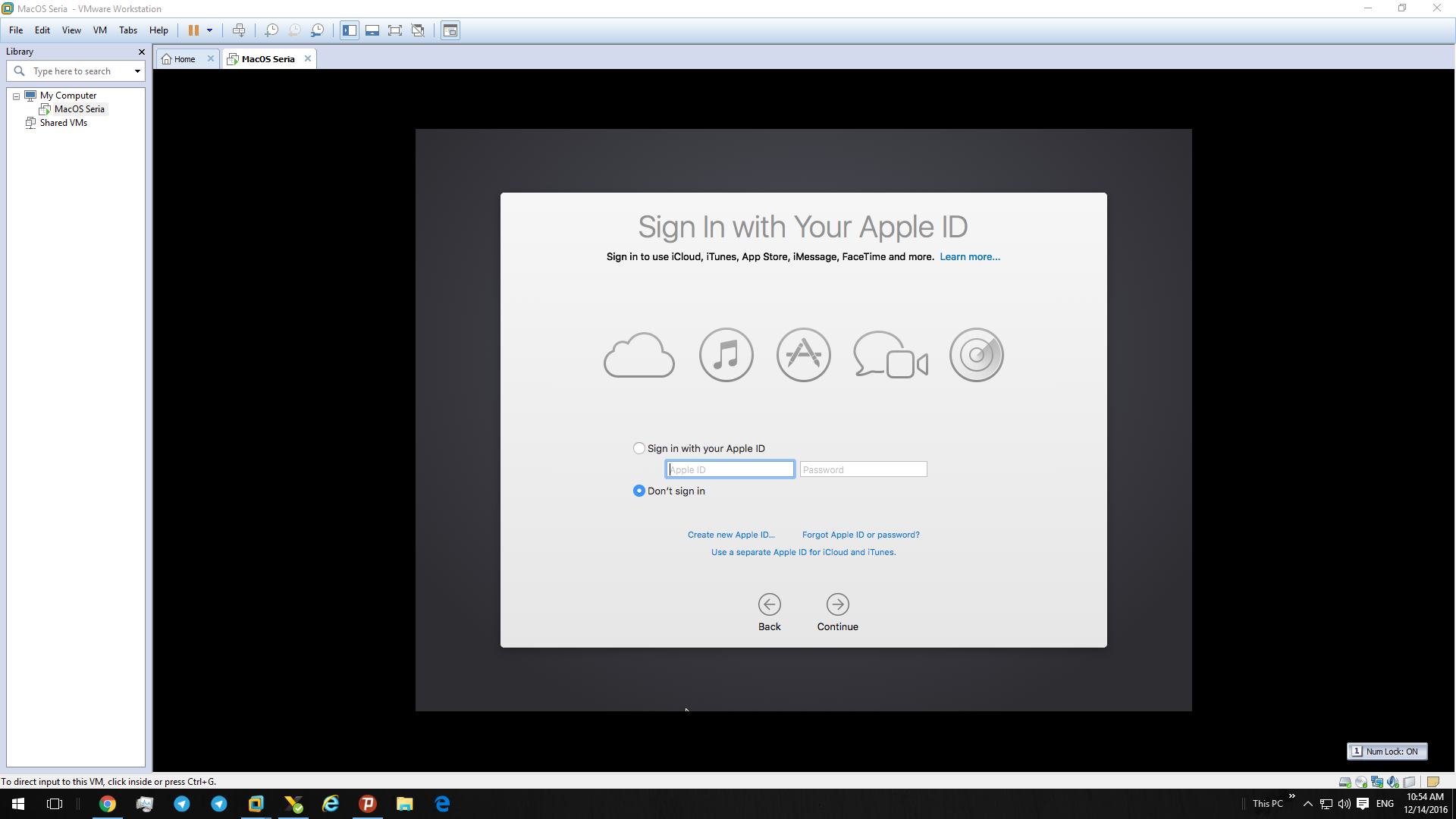Select Shared VMs in the library
The height and width of the screenshot is (819, 1456).
pos(64,123)
